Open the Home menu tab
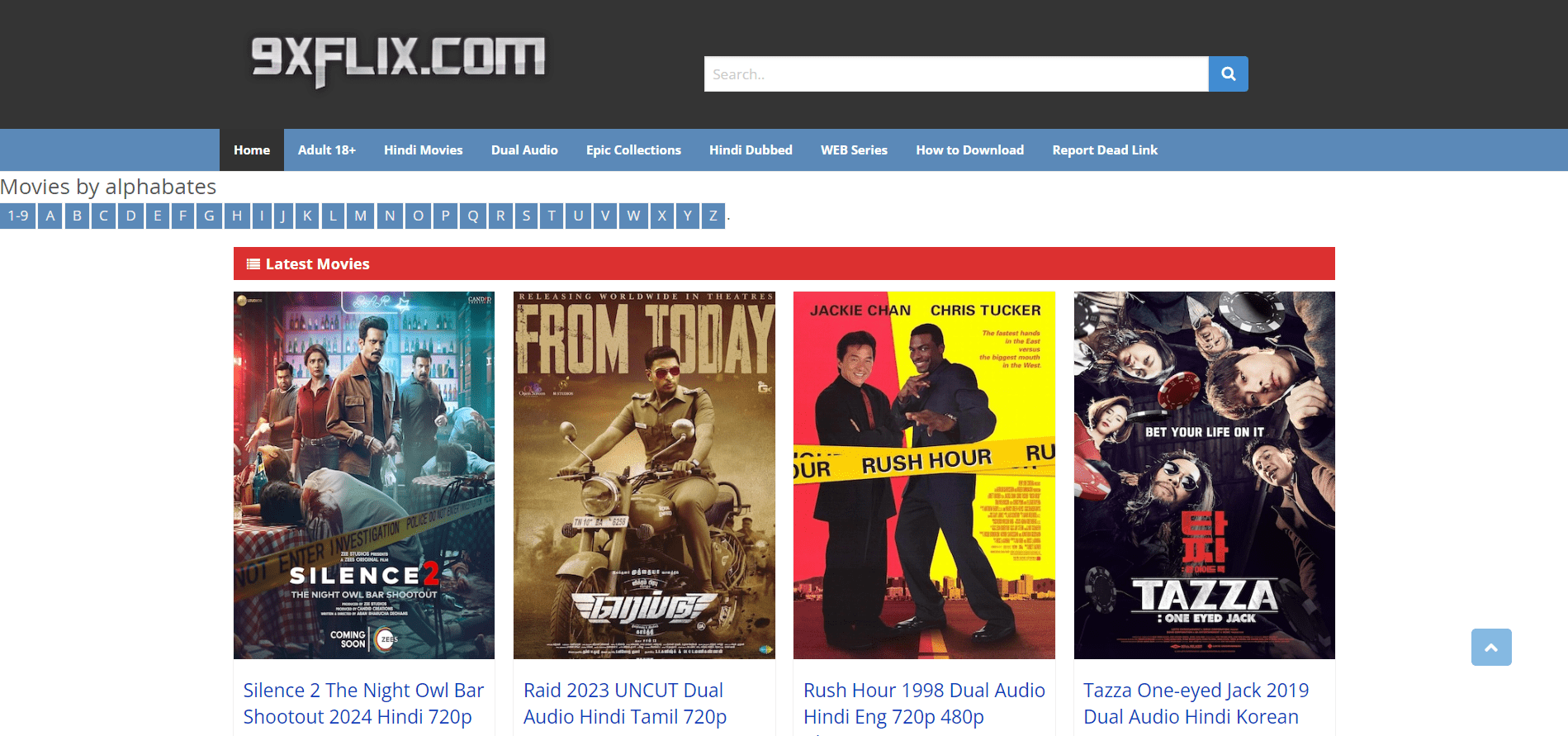1568x736 pixels. pos(252,150)
